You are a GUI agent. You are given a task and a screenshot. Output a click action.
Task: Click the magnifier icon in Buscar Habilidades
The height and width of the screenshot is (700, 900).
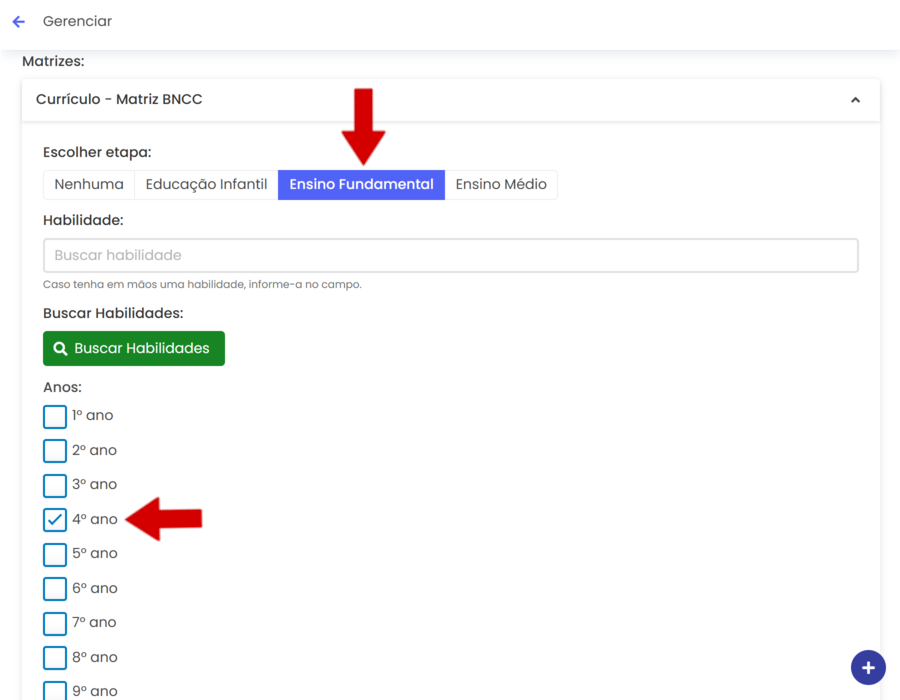(x=60, y=349)
